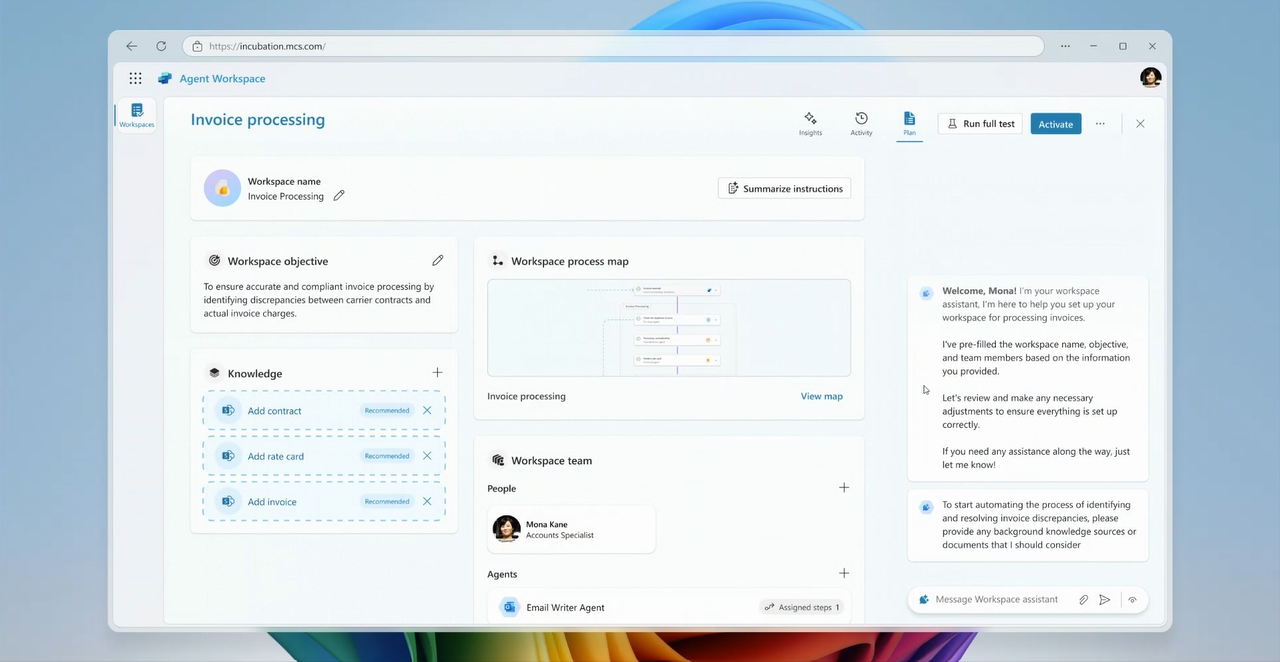Viewport: 1280px width, 662px height.
Task: Click Add contract recommendation
Action: click(324, 410)
